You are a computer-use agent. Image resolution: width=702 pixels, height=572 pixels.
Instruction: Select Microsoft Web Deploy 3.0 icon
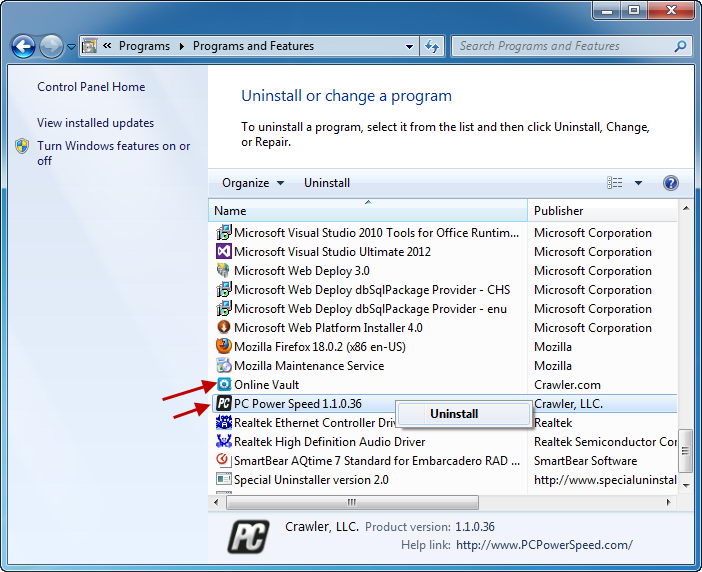point(223,270)
